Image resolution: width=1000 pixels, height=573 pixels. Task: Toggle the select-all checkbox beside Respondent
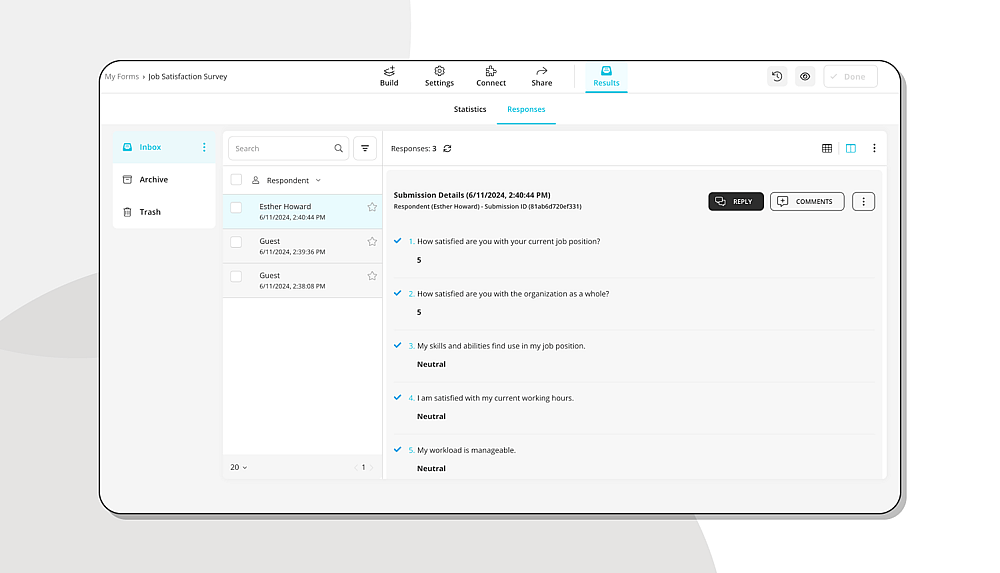[x=236, y=180]
